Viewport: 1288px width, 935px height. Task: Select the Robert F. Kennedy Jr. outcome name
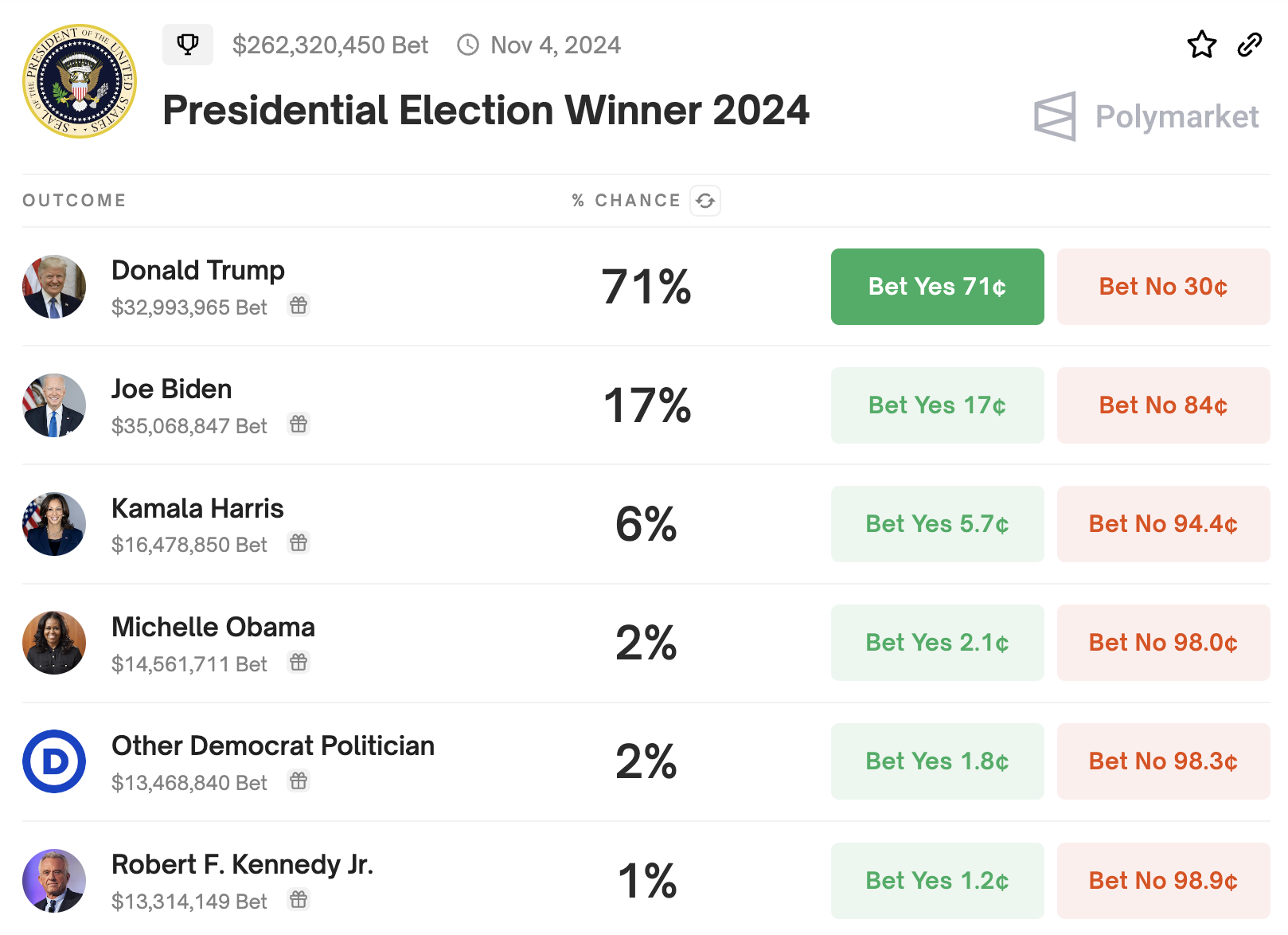[x=242, y=864]
